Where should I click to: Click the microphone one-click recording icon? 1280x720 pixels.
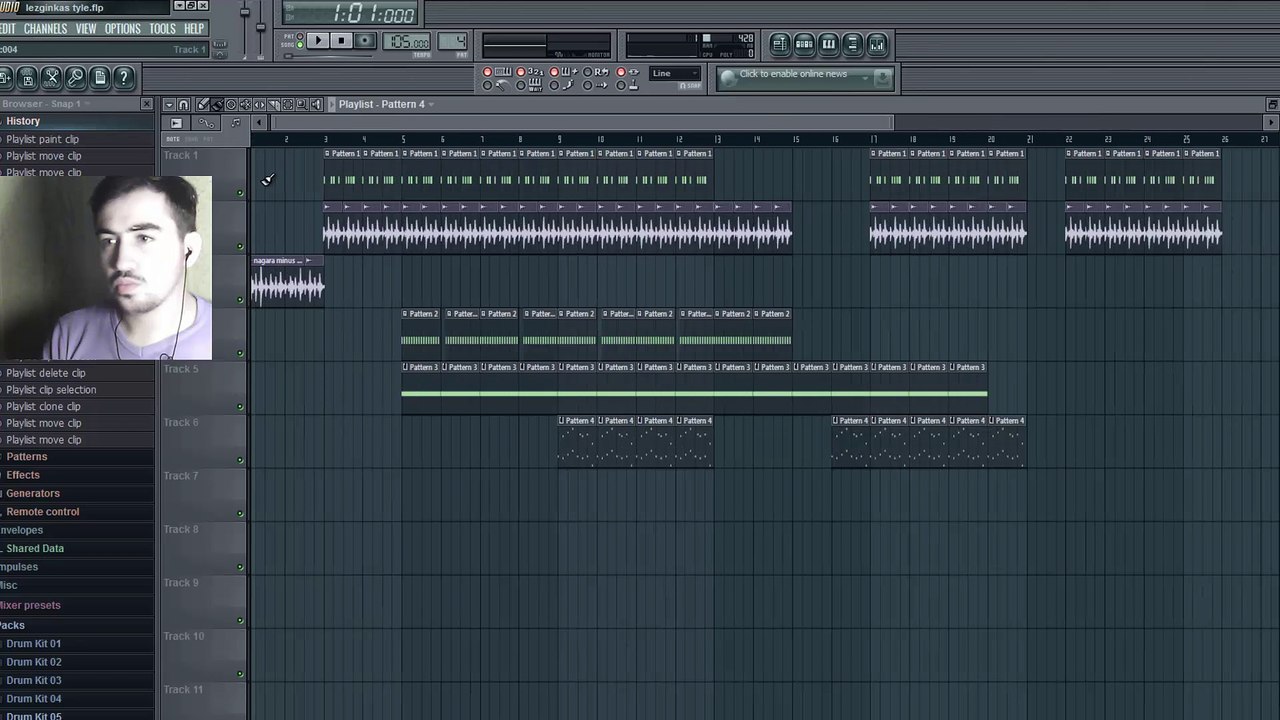pos(75,77)
